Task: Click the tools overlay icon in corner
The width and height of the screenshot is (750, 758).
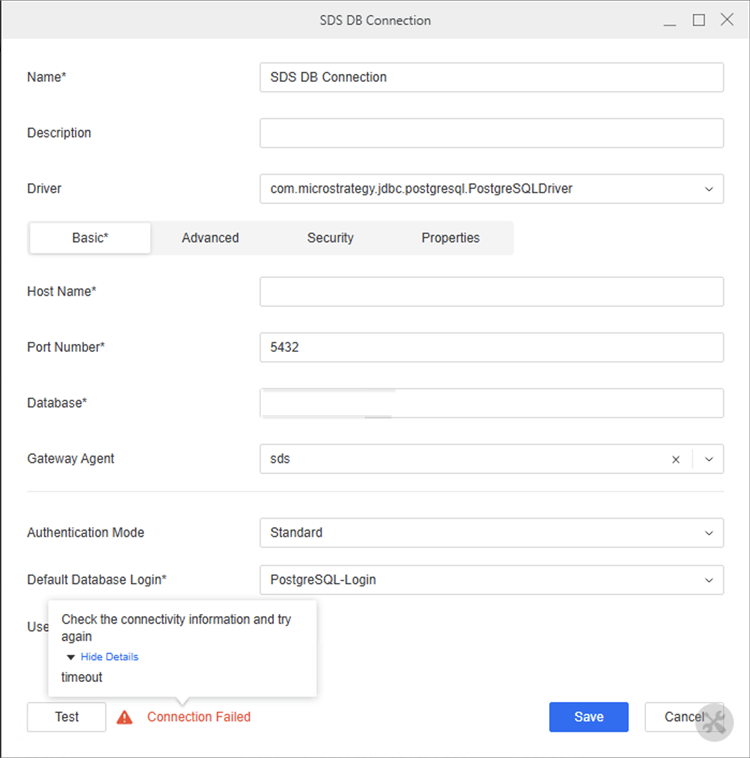Action: (x=714, y=724)
